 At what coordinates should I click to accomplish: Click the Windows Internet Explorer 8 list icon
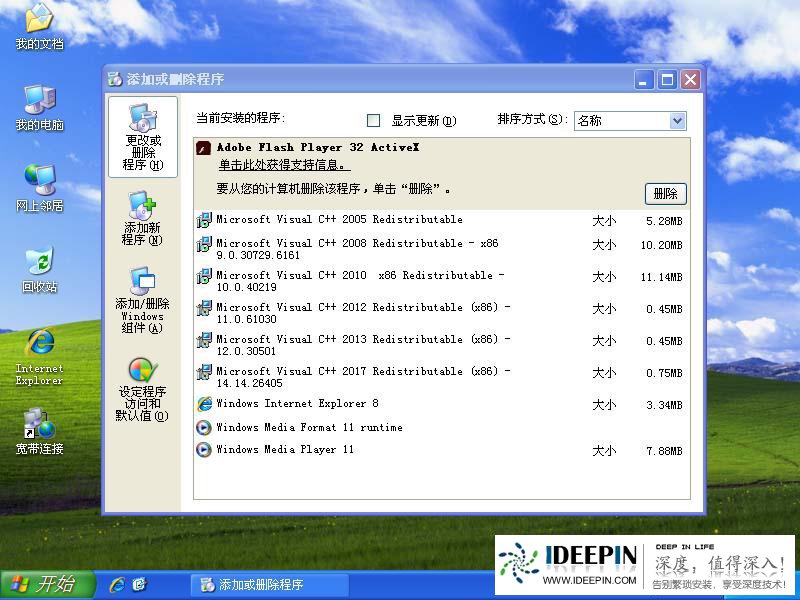pos(204,405)
